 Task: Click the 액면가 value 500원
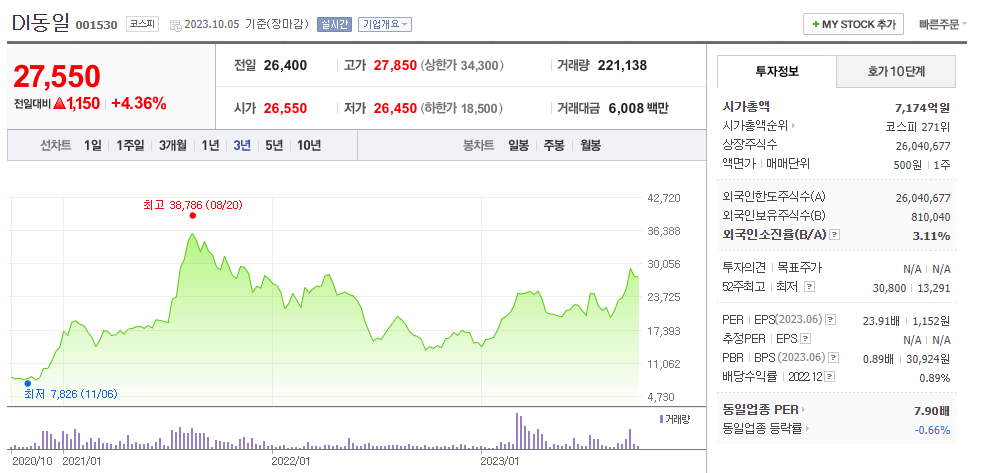[908, 164]
